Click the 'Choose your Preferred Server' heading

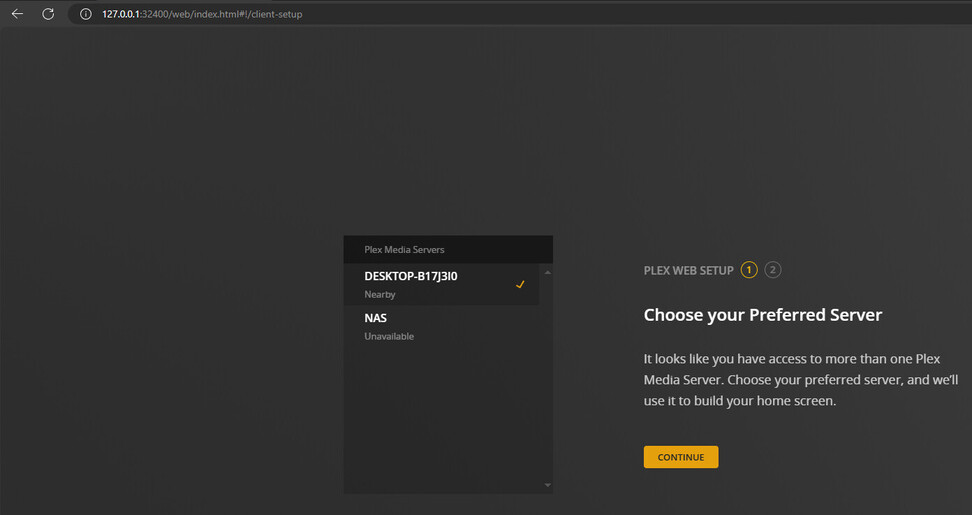[762, 315]
